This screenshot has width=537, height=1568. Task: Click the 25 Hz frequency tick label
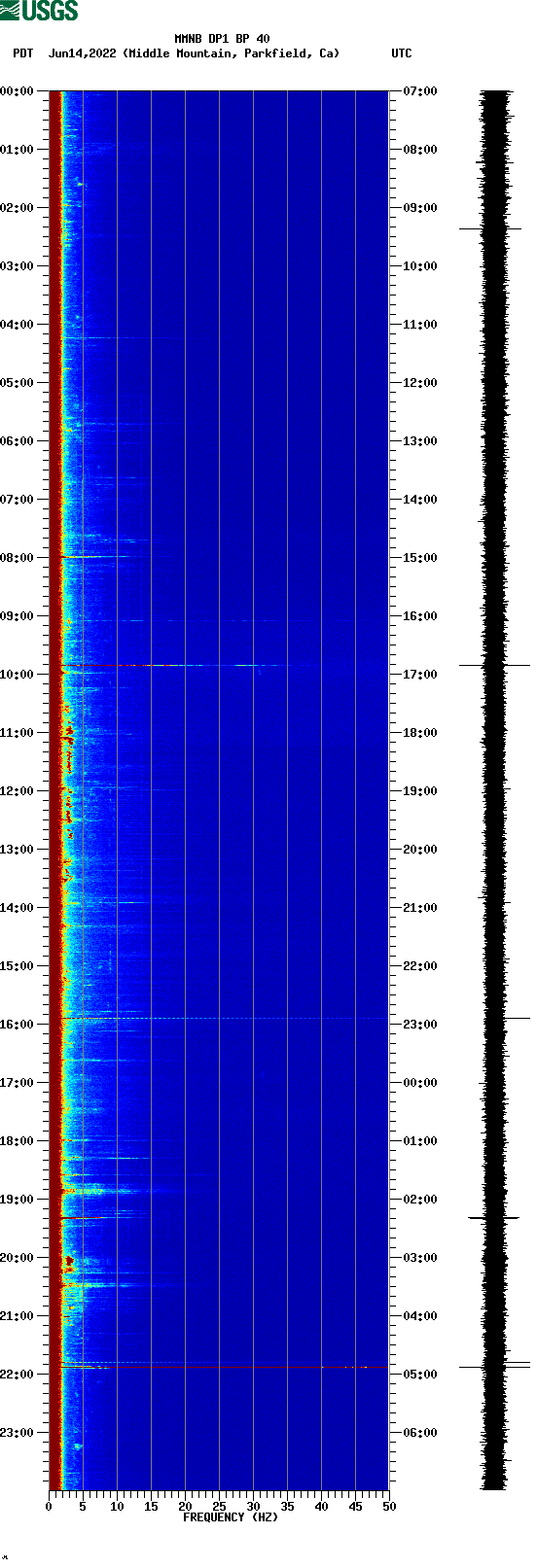(219, 1507)
